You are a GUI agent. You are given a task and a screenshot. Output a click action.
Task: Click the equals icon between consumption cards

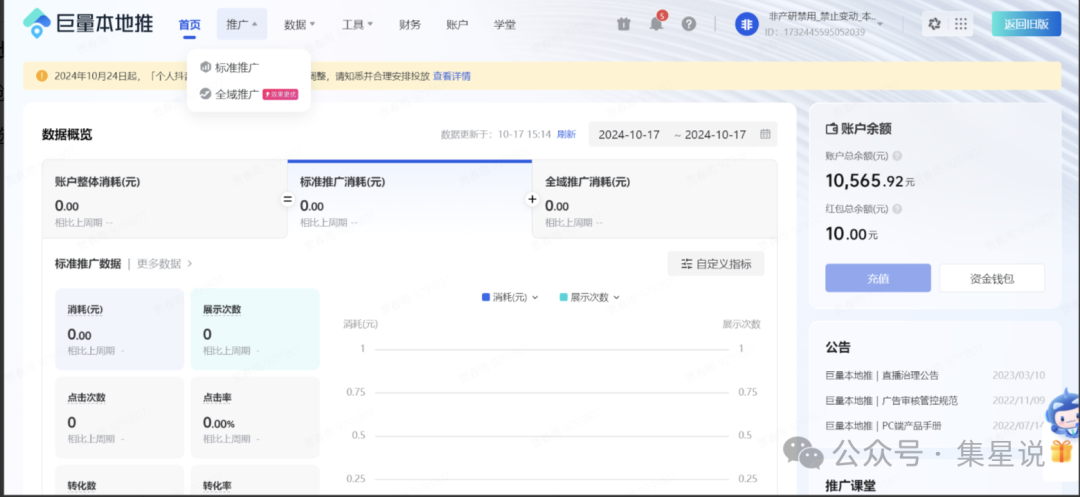pyautogui.click(x=287, y=199)
